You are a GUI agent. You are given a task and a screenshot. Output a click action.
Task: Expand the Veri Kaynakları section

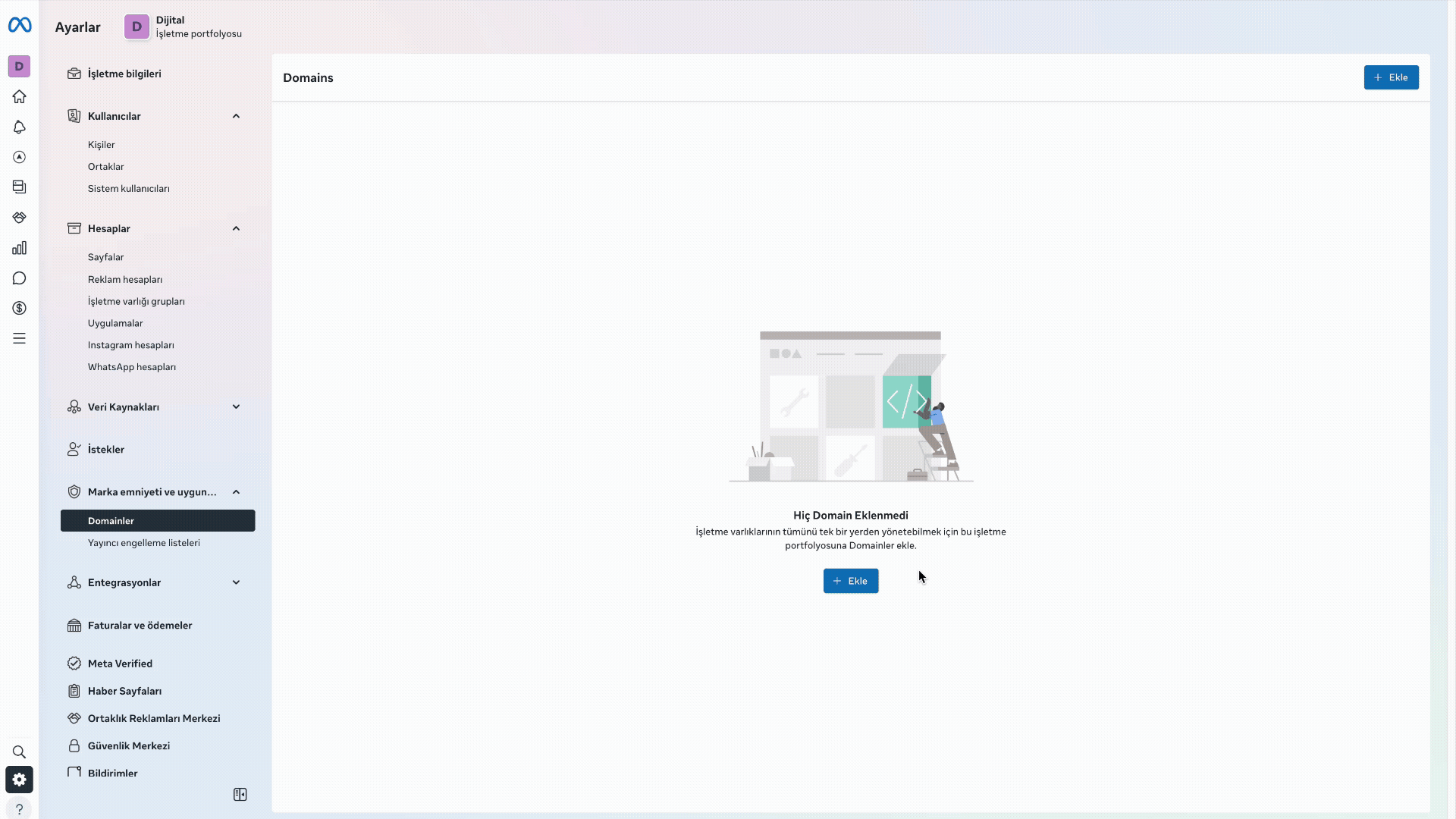pyautogui.click(x=236, y=406)
